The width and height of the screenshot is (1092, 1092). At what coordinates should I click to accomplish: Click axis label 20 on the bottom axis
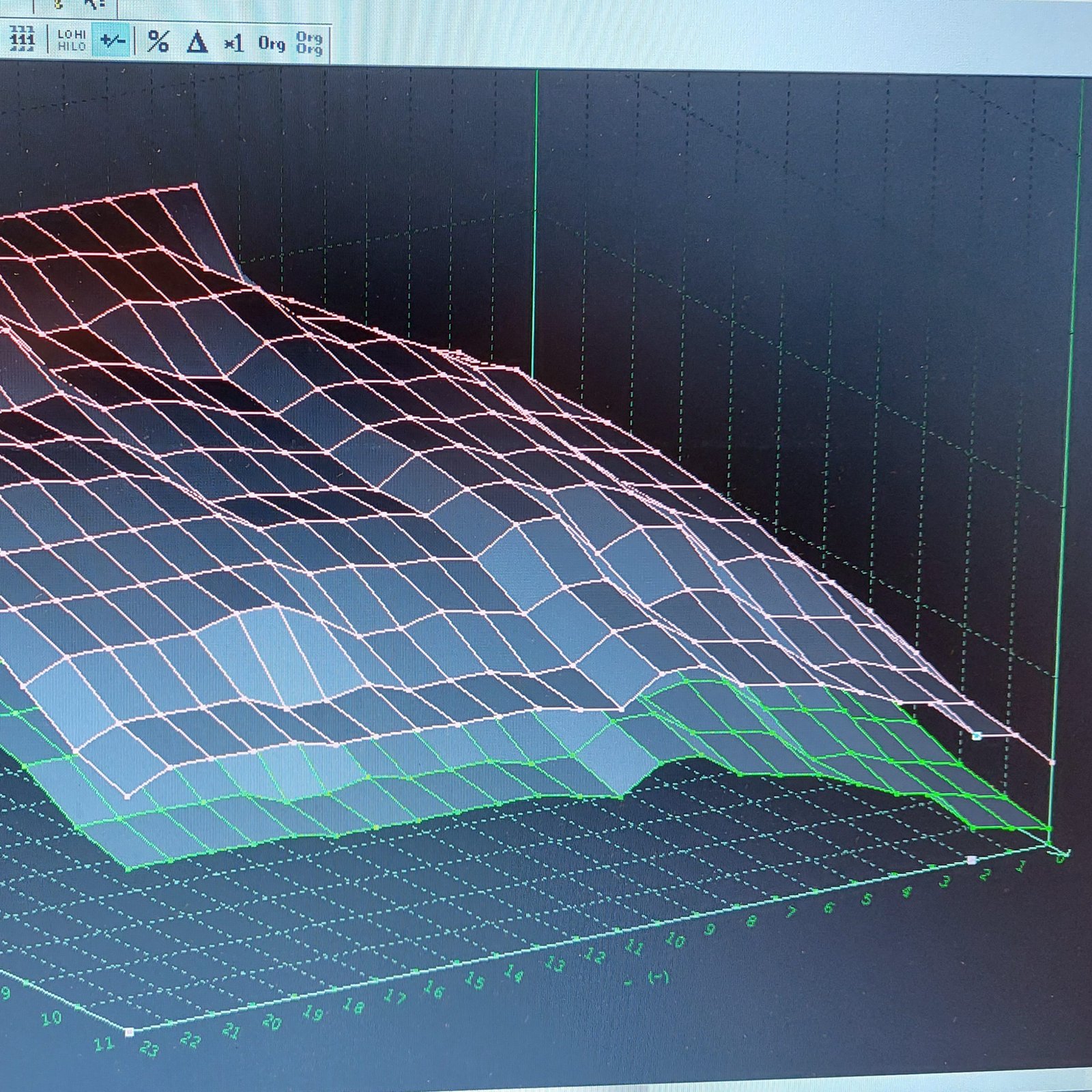(x=272, y=1022)
